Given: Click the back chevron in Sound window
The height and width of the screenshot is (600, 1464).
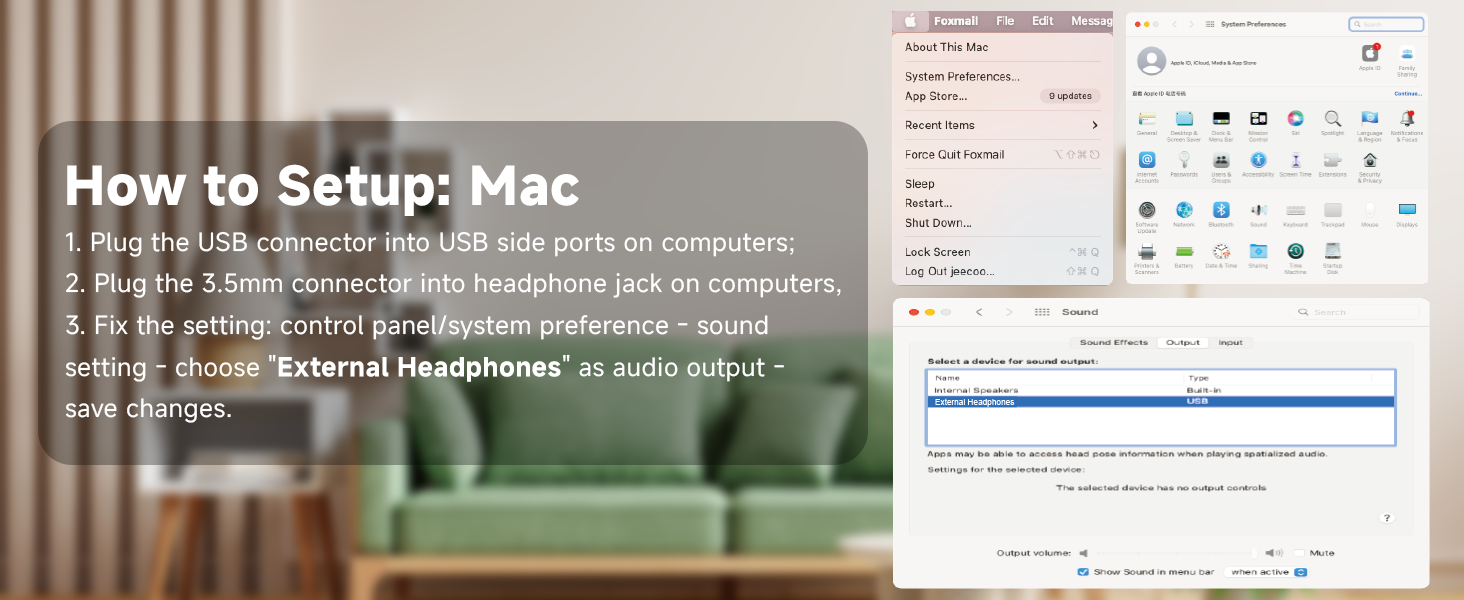Looking at the screenshot, I should (978, 311).
